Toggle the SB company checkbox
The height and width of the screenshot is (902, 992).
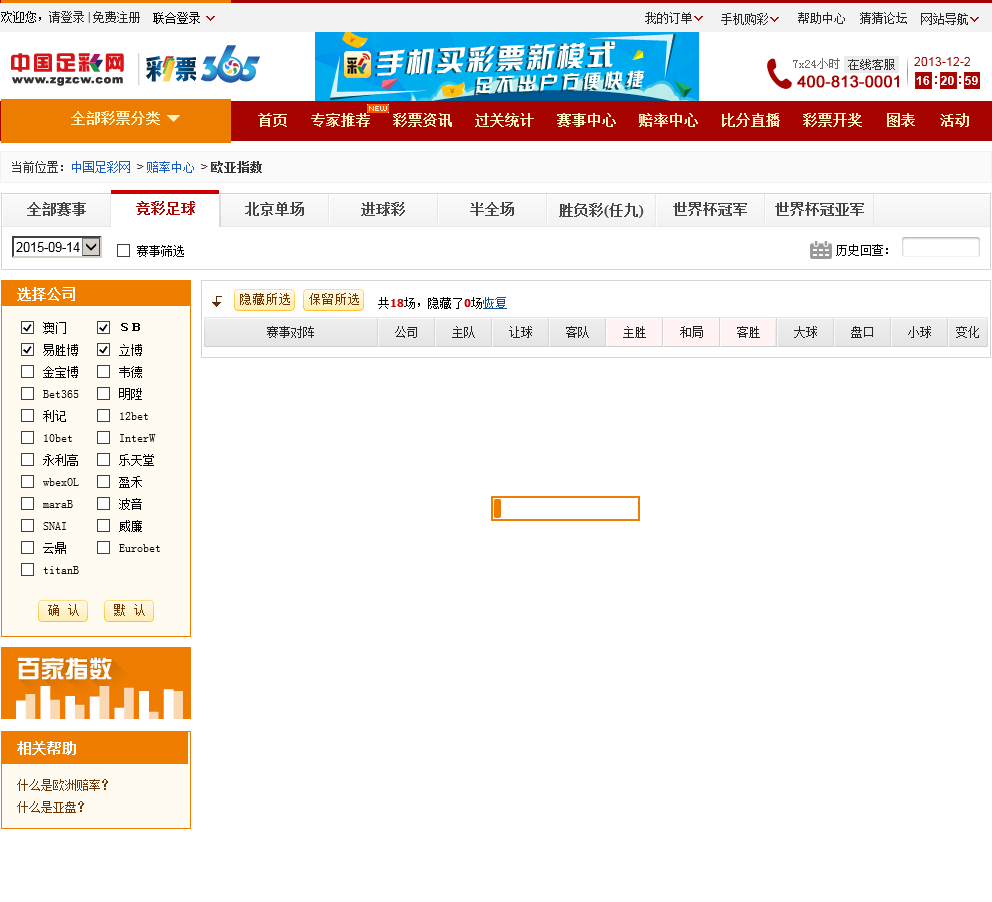[x=104, y=327]
